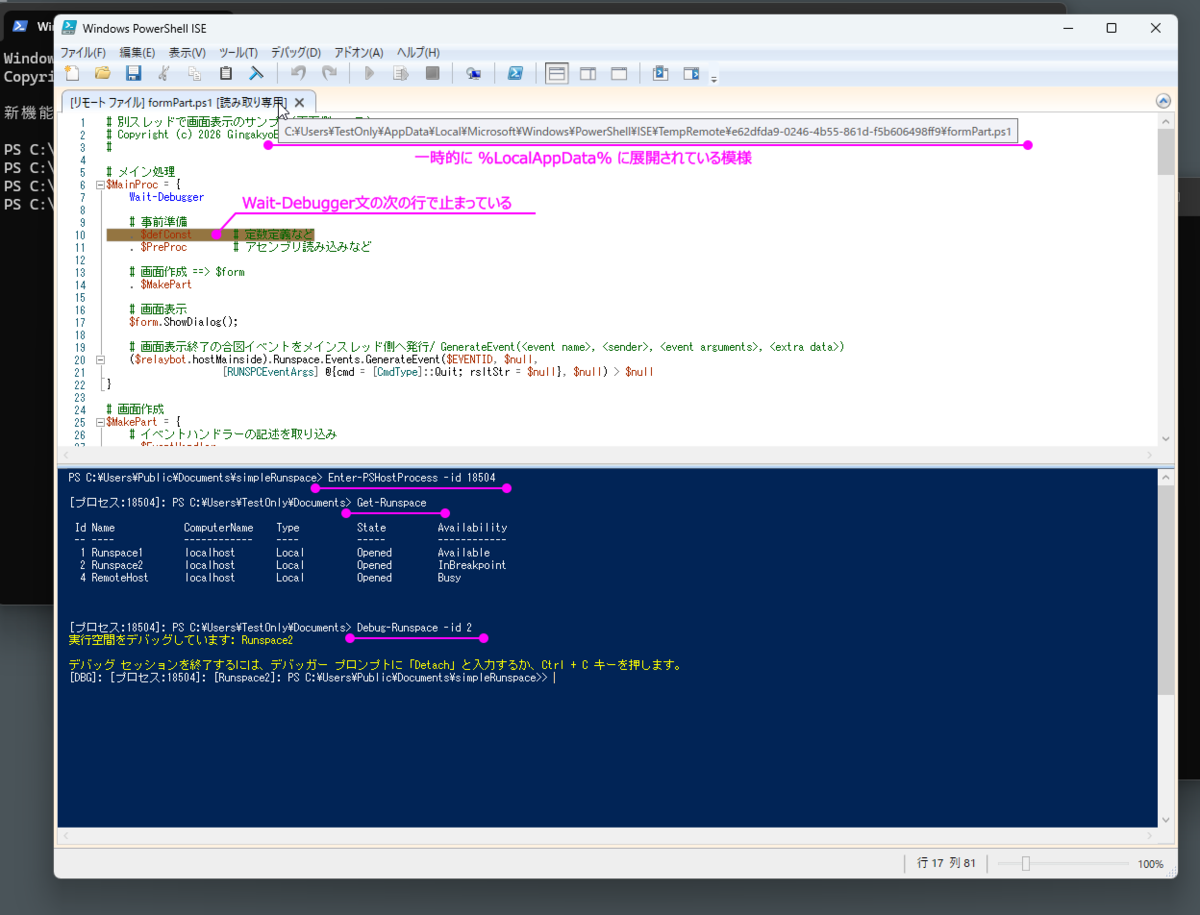Click the Stop Operation square icon

point(432,73)
